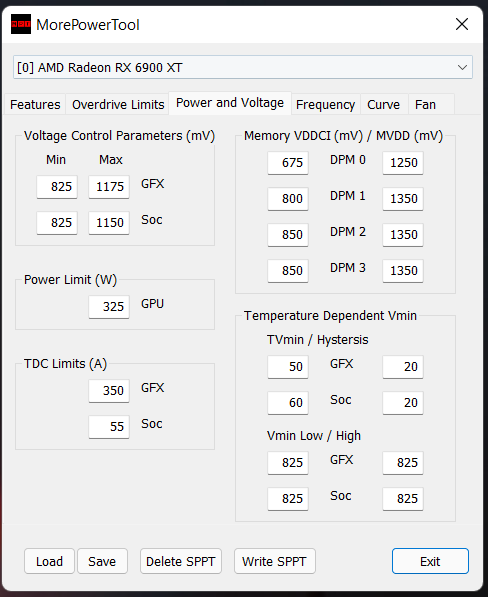Click the Load button
The image size is (488, 597).
(49, 561)
